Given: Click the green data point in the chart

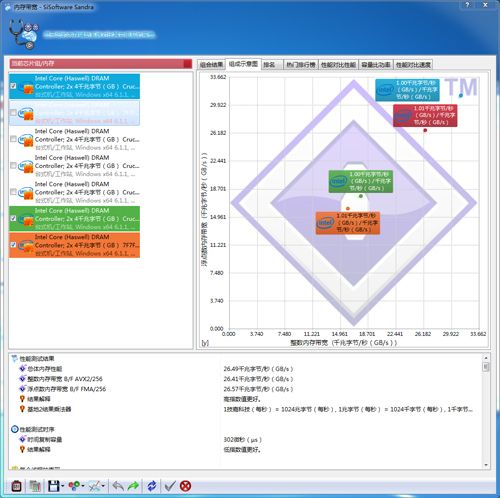Looking at the screenshot, I should coord(361,196).
